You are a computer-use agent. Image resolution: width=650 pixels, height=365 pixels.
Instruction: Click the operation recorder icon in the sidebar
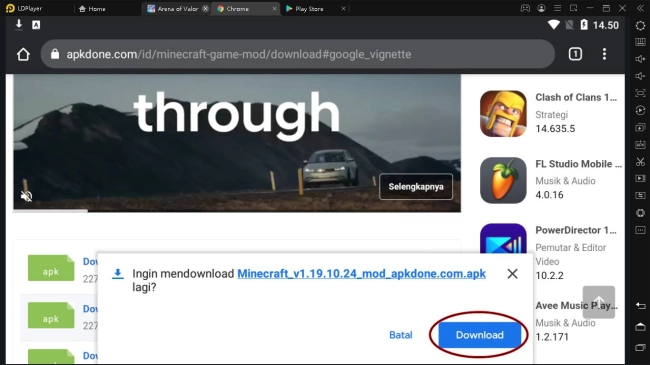pyautogui.click(x=640, y=110)
